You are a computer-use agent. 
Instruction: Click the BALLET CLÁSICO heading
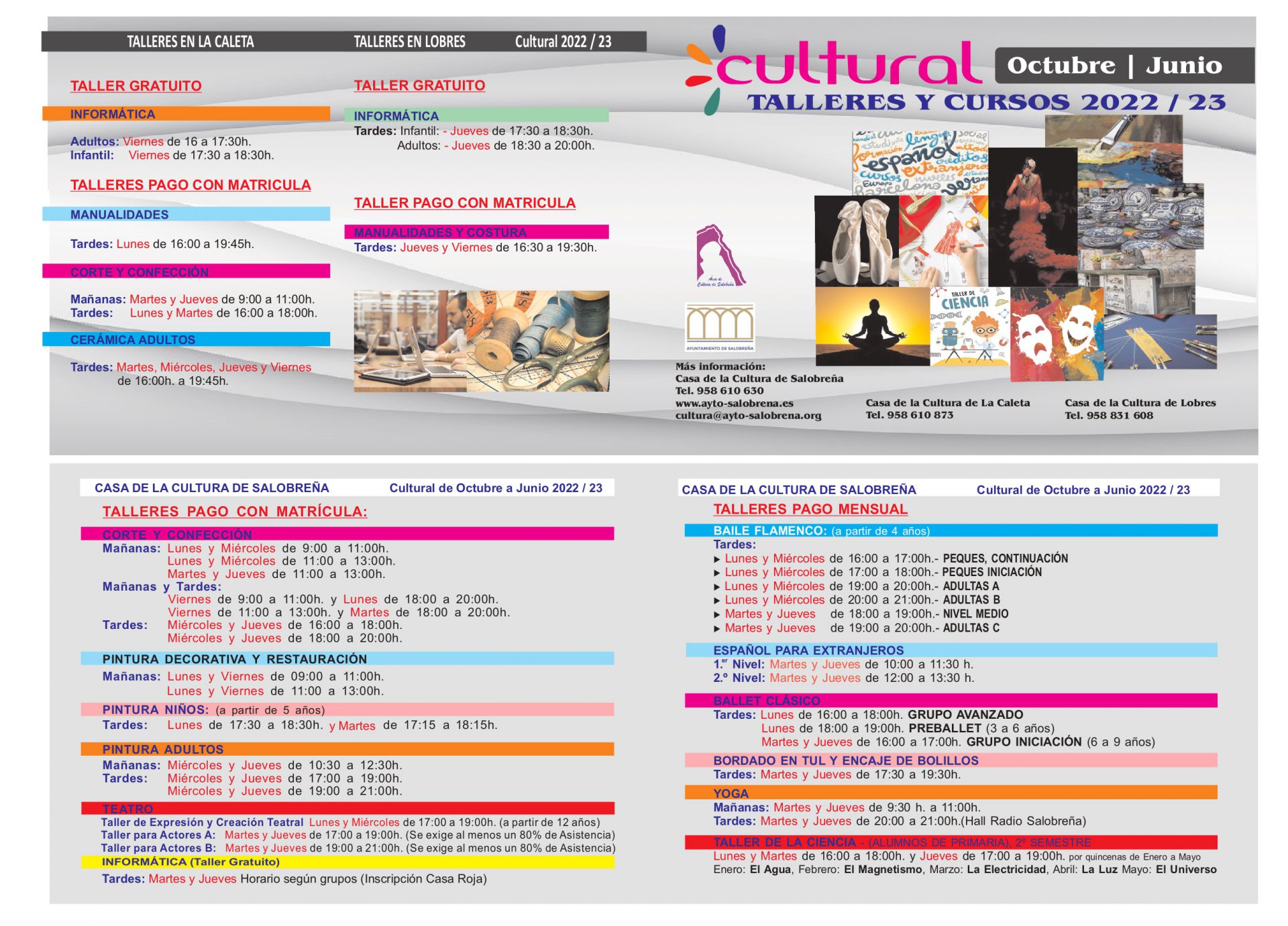pyautogui.click(x=766, y=701)
